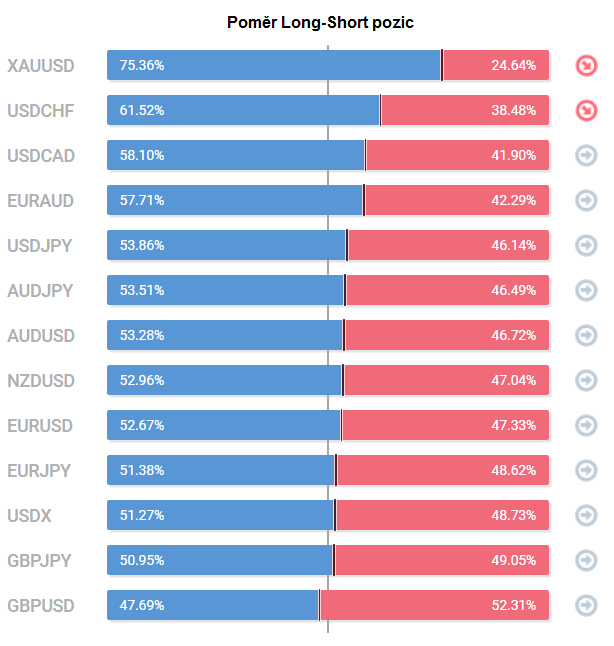
Task: Select the GBPJPY symbol label
Action: [40, 561]
